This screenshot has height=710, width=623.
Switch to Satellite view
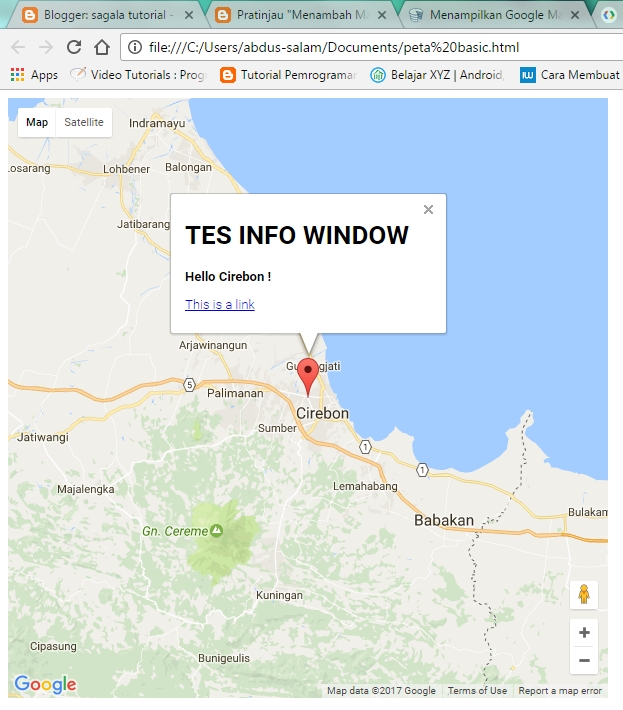point(84,122)
